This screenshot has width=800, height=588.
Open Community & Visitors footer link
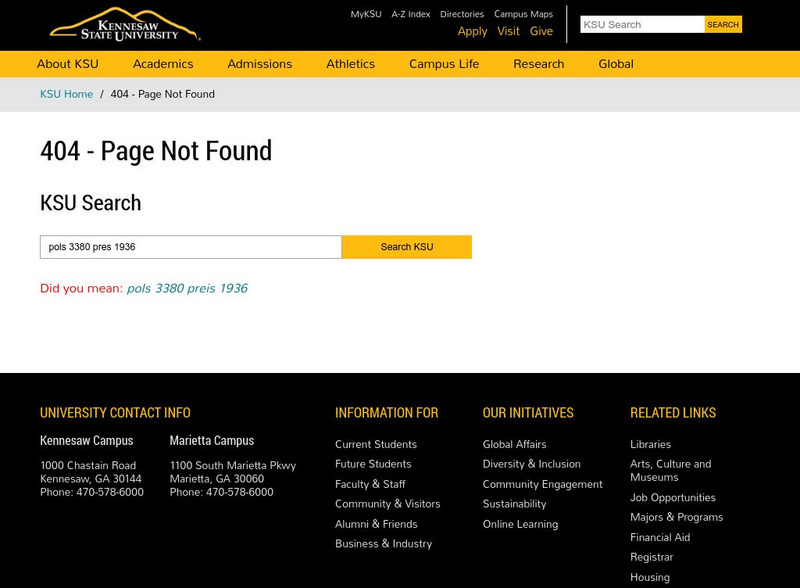point(387,504)
